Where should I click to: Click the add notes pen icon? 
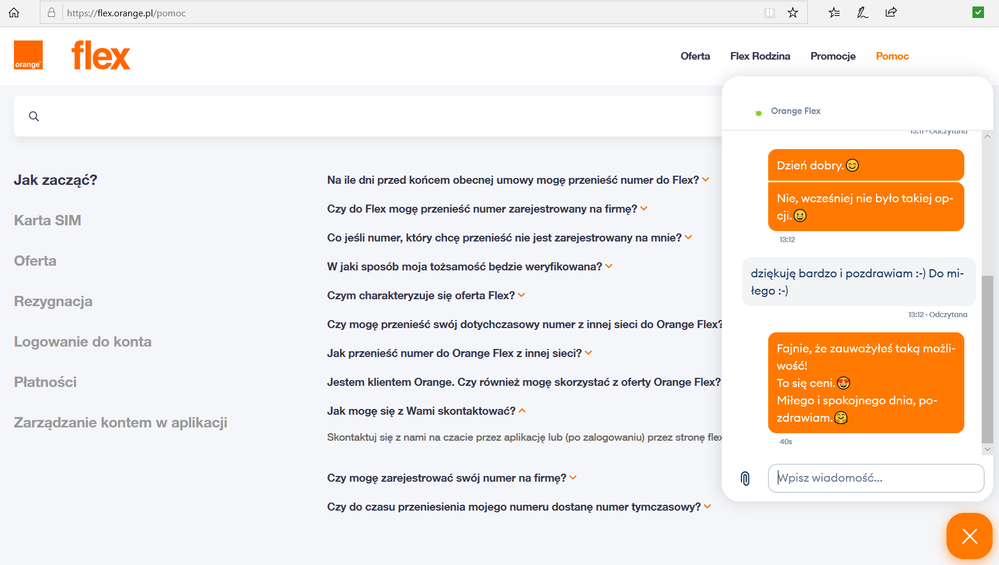[x=862, y=13]
